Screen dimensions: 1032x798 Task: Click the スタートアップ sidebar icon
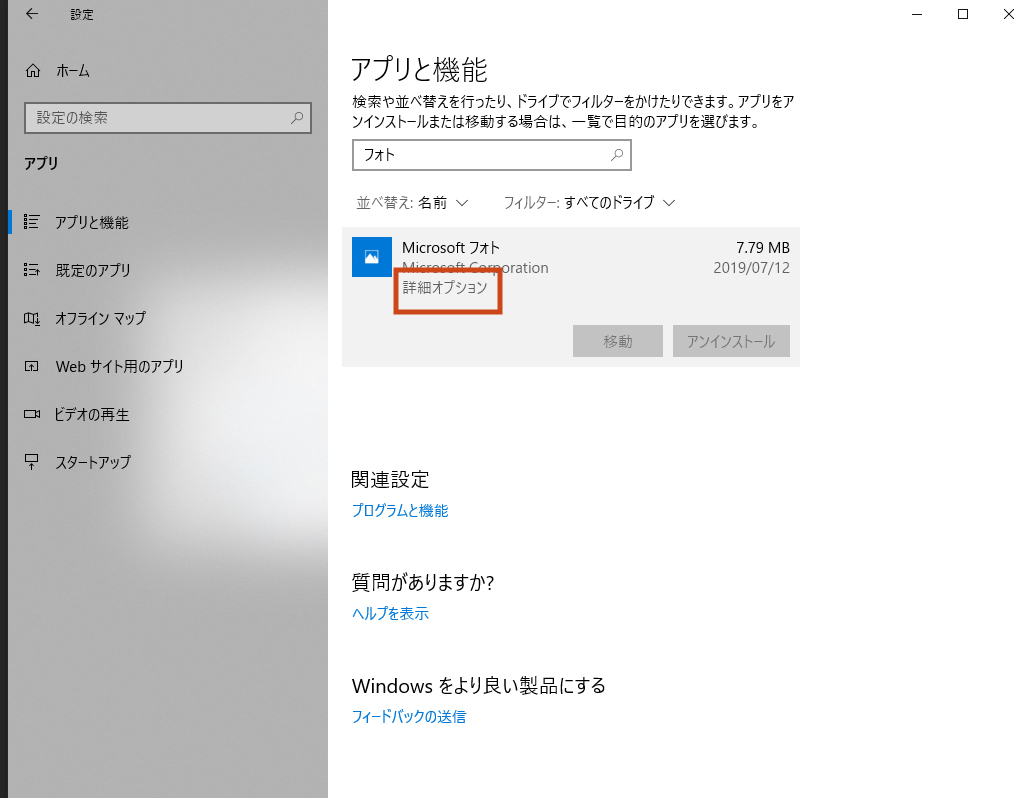tap(32, 462)
